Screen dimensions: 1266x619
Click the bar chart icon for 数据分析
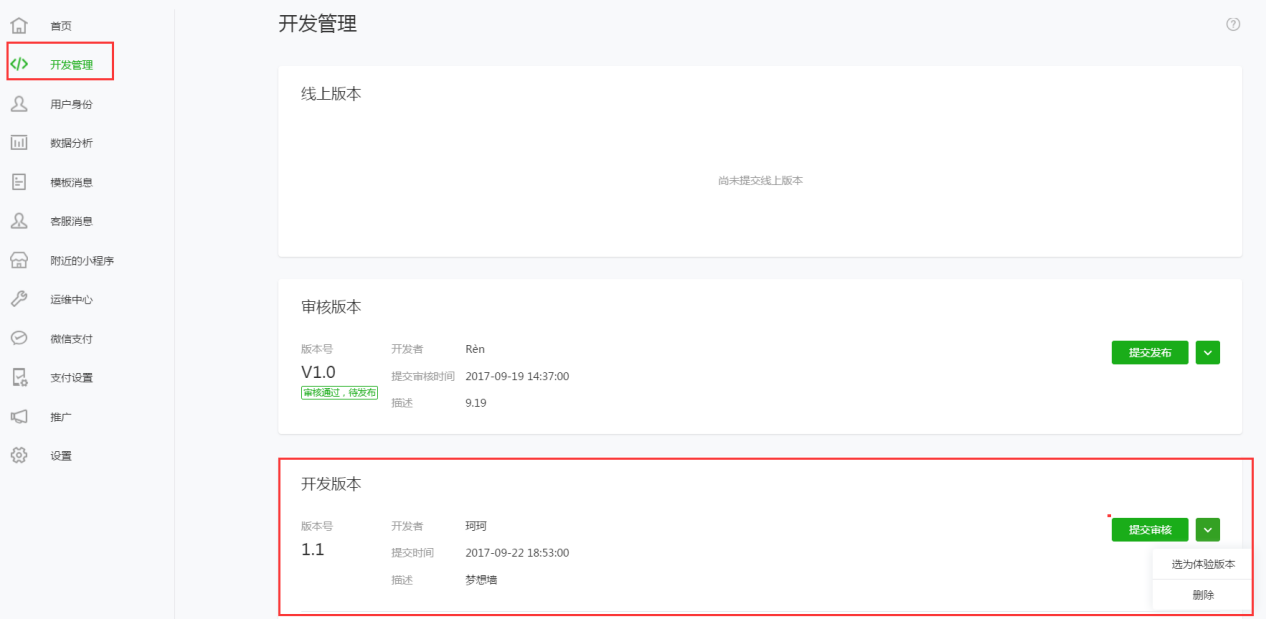[x=19, y=142]
